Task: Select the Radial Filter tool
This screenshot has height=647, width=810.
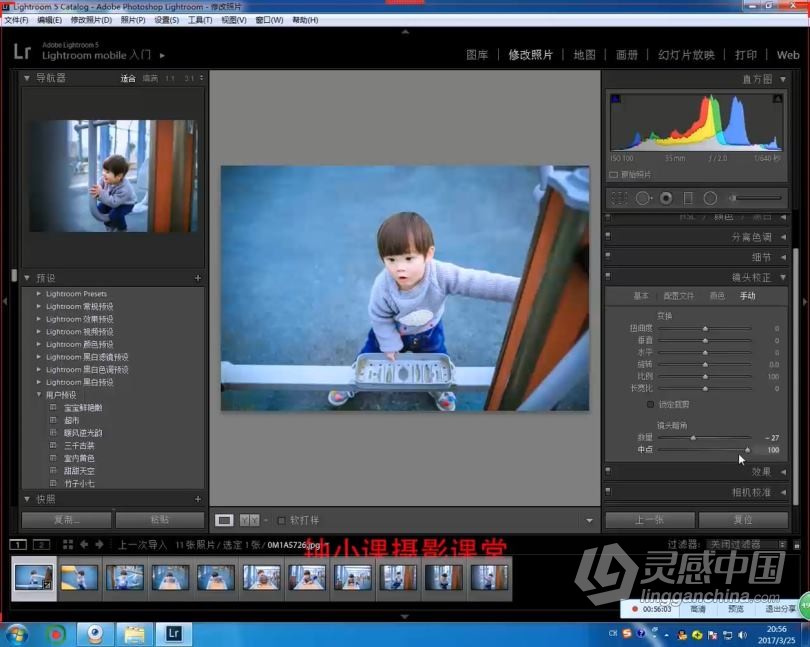Action: coord(710,198)
